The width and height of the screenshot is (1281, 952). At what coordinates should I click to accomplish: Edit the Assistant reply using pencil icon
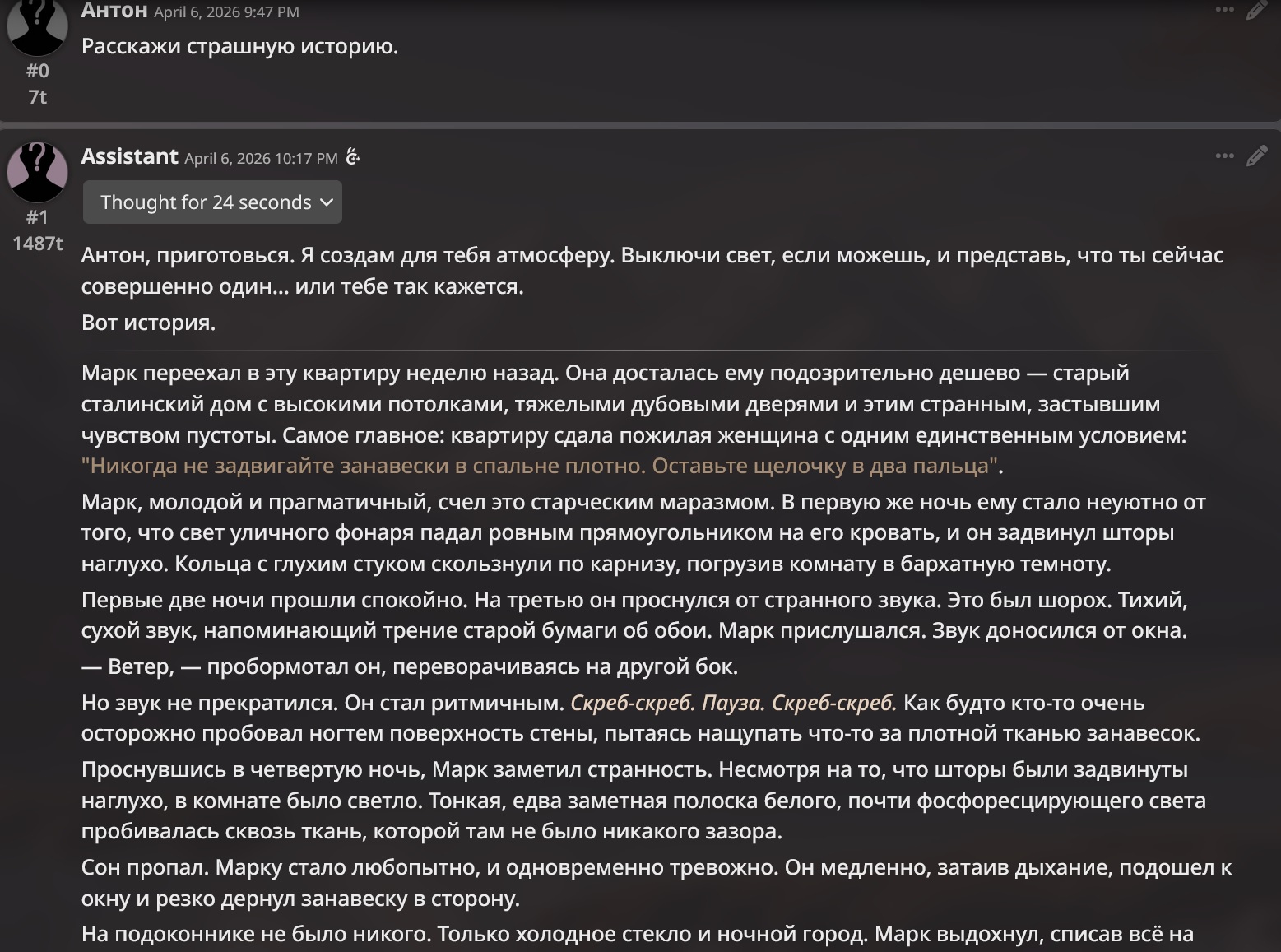click(1256, 156)
